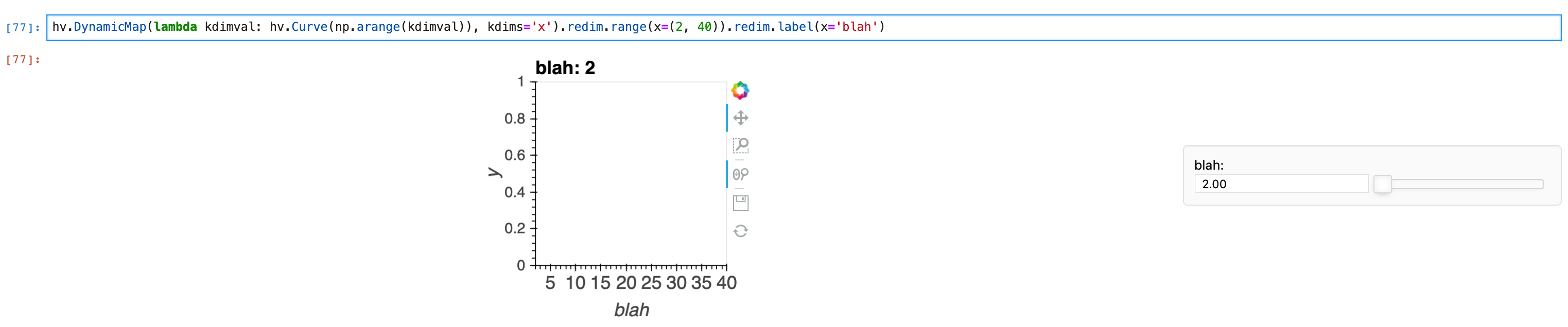This screenshot has height=327, width=1568.
Task: Click the Bokeh logo icon
Action: [x=741, y=90]
